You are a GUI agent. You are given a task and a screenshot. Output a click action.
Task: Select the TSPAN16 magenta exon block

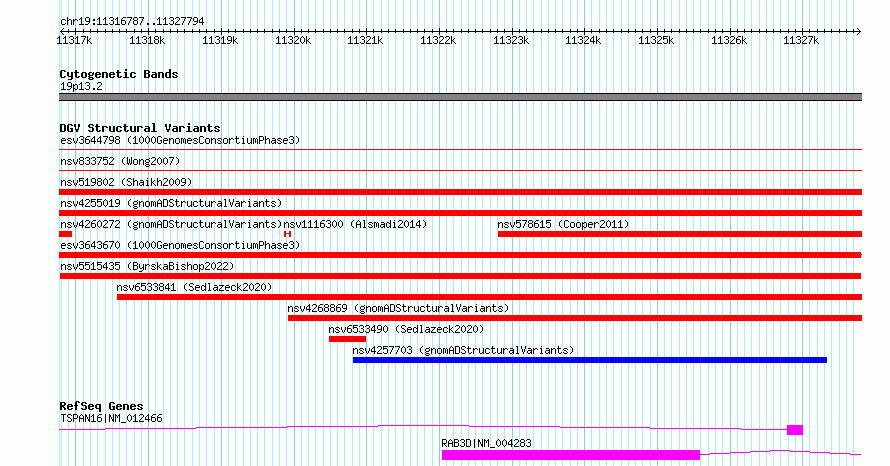[x=795, y=430]
